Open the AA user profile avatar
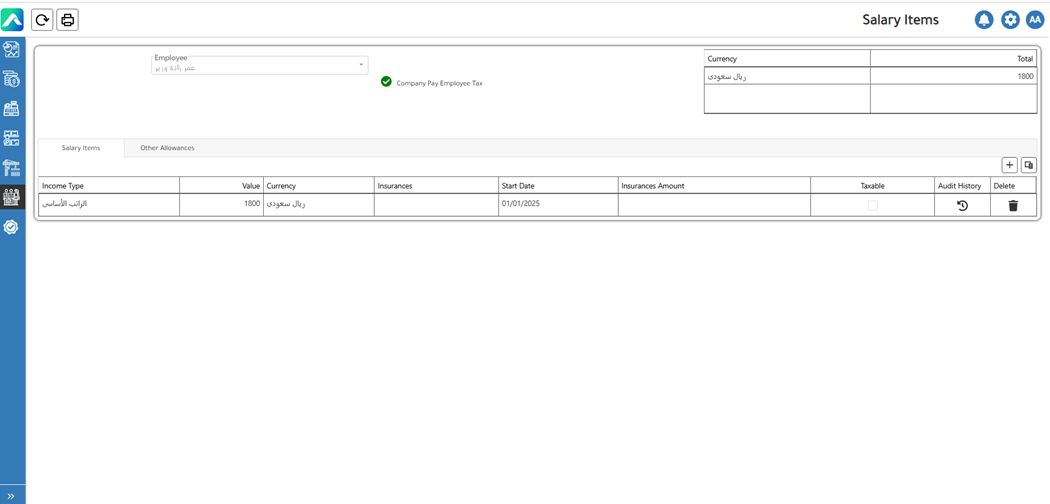Viewport: 1050px width, 504px height. [1035, 20]
